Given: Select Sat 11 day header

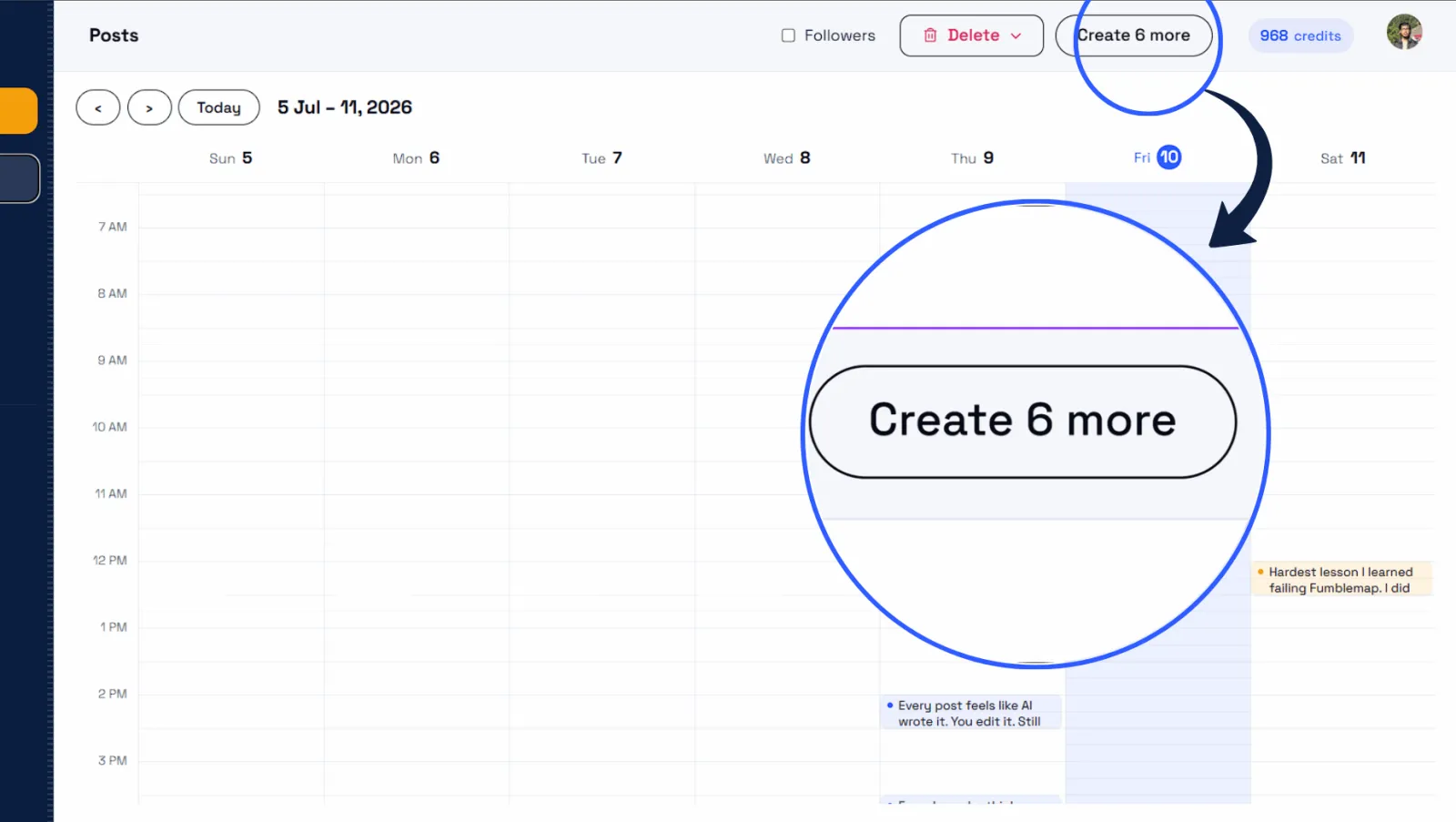Looking at the screenshot, I should click(1343, 158).
